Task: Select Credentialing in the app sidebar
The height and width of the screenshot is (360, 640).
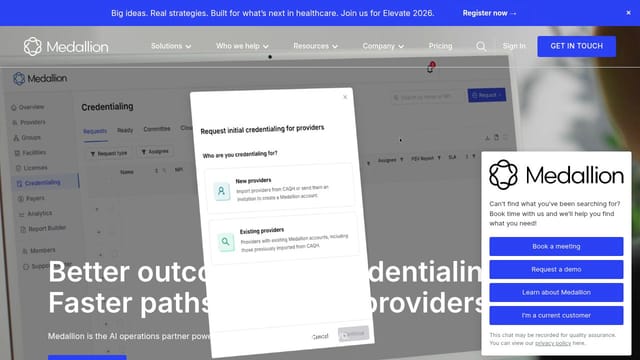Action: [45, 183]
